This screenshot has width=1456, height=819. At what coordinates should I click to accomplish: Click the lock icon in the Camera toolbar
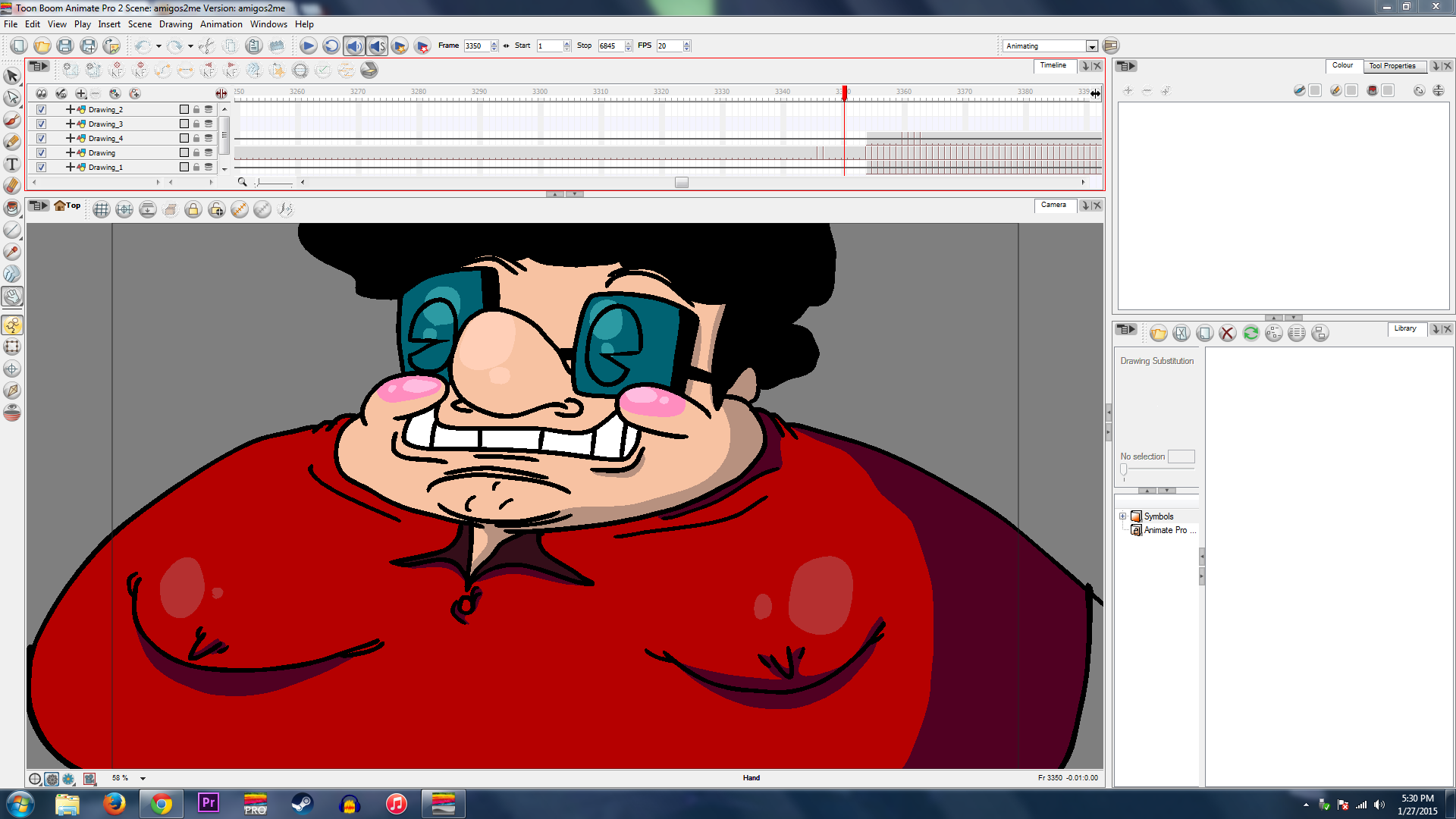click(193, 209)
